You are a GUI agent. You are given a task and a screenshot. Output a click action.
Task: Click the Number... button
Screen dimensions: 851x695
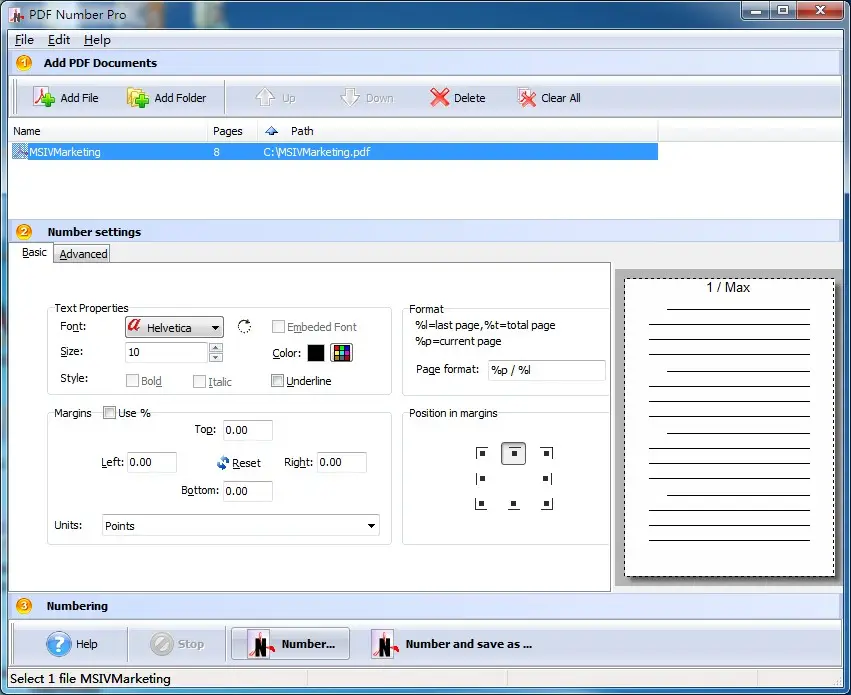[x=290, y=644]
